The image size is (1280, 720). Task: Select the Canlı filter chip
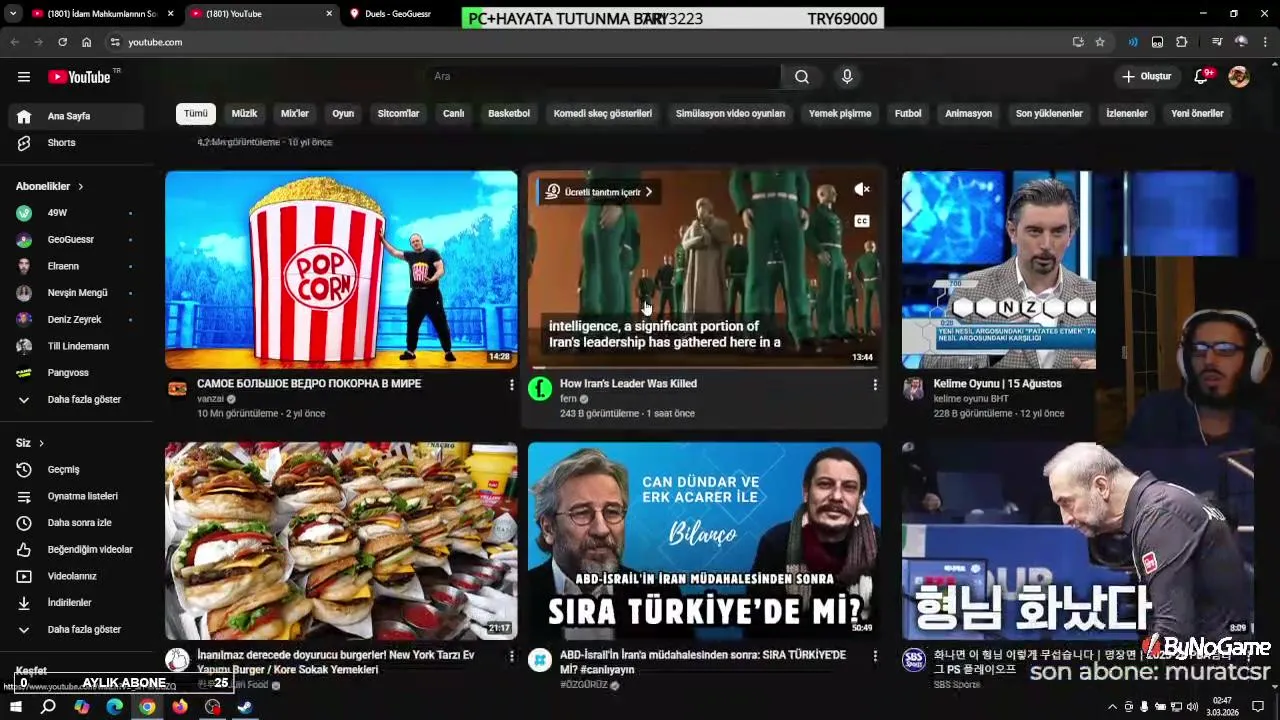454,114
